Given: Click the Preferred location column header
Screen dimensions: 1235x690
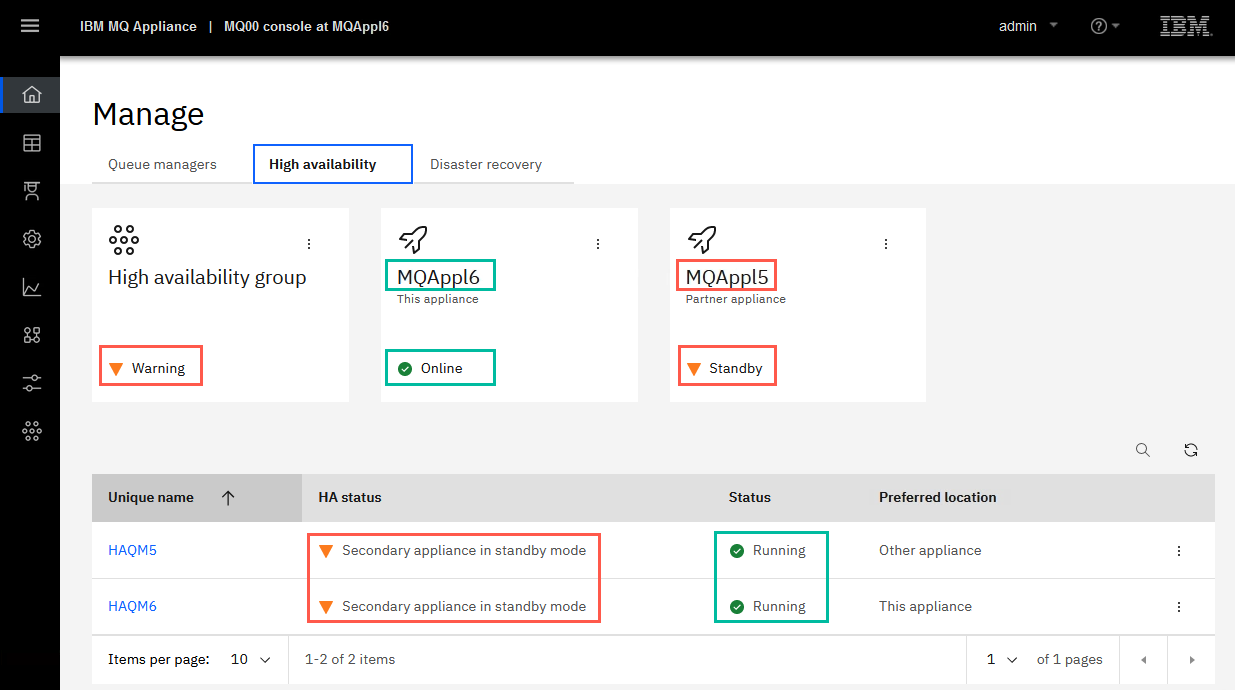Looking at the screenshot, I should click(938, 497).
